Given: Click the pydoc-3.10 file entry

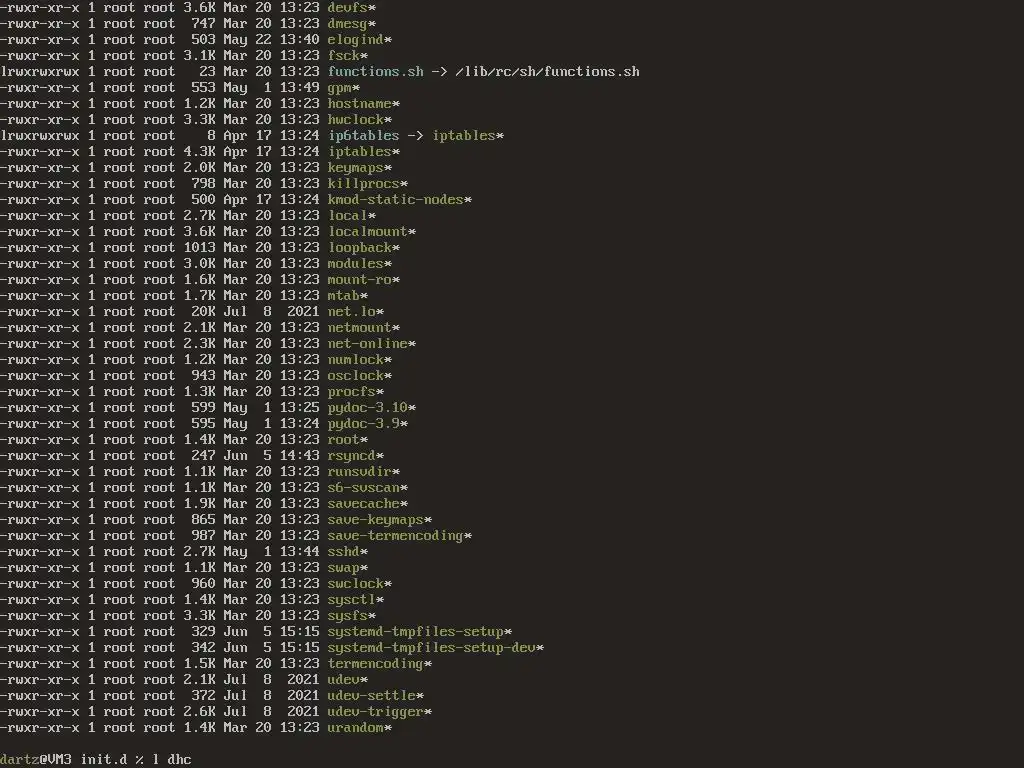Looking at the screenshot, I should [367, 408].
